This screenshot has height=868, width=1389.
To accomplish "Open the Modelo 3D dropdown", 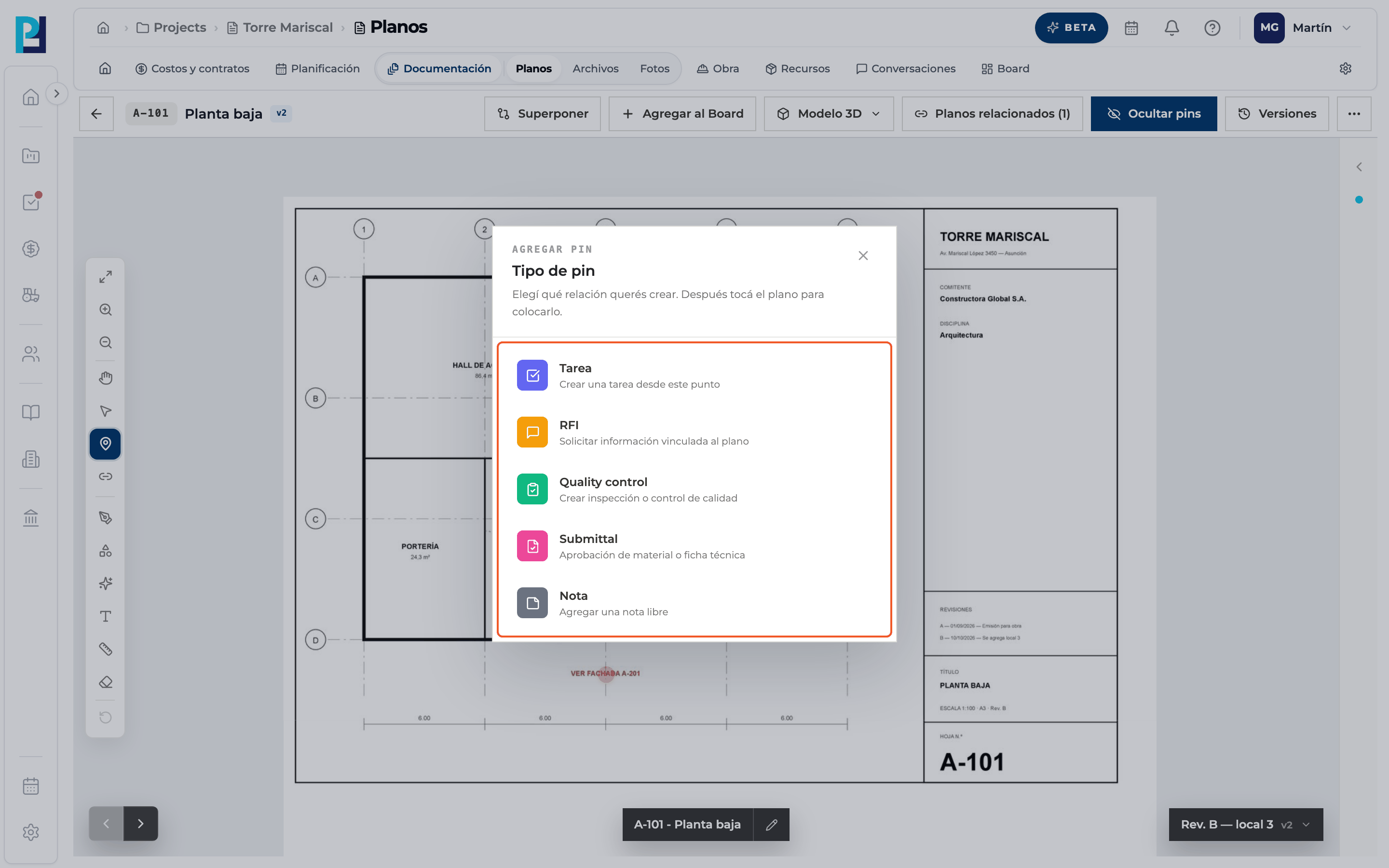I will tap(829, 114).
